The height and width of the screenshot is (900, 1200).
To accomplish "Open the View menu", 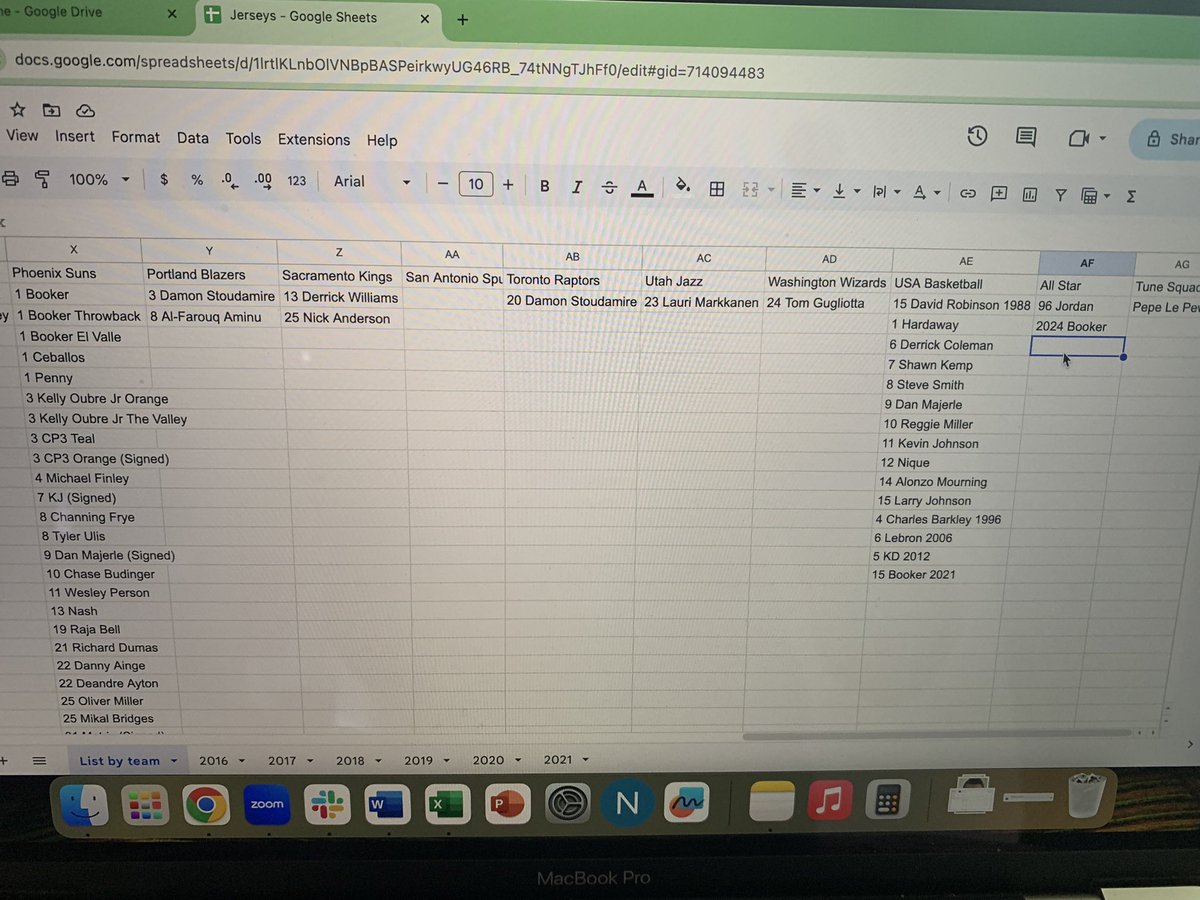I will coord(22,136).
